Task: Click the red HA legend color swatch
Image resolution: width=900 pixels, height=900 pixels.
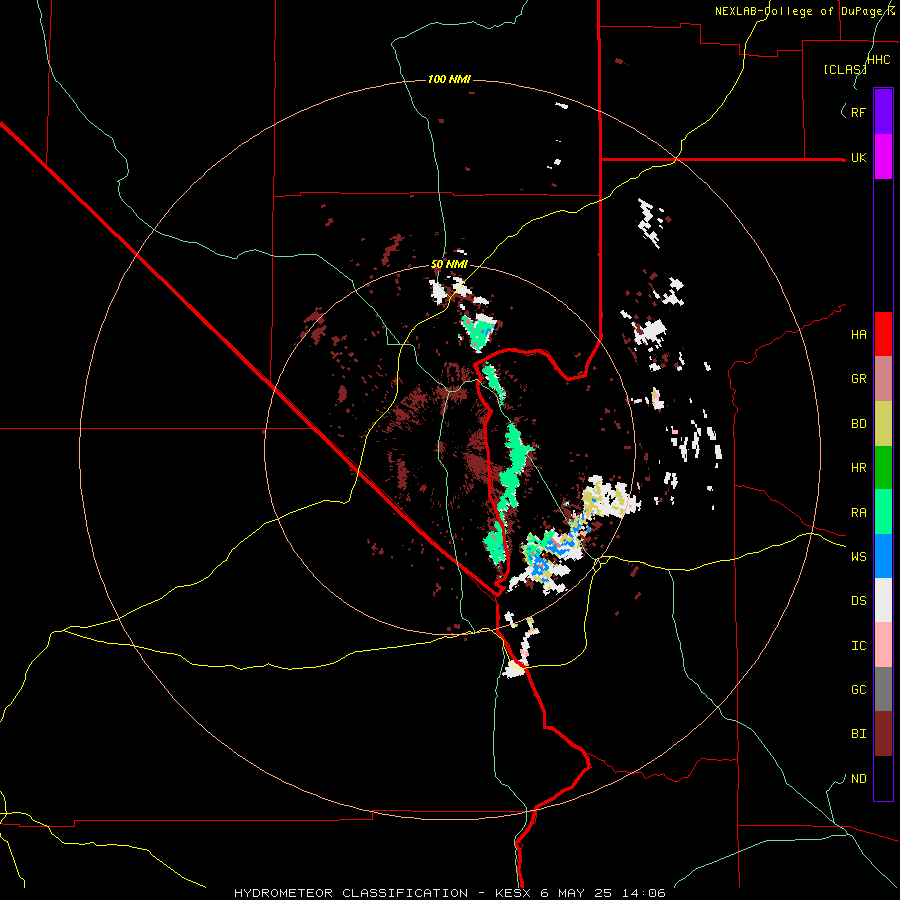Action: point(883,334)
